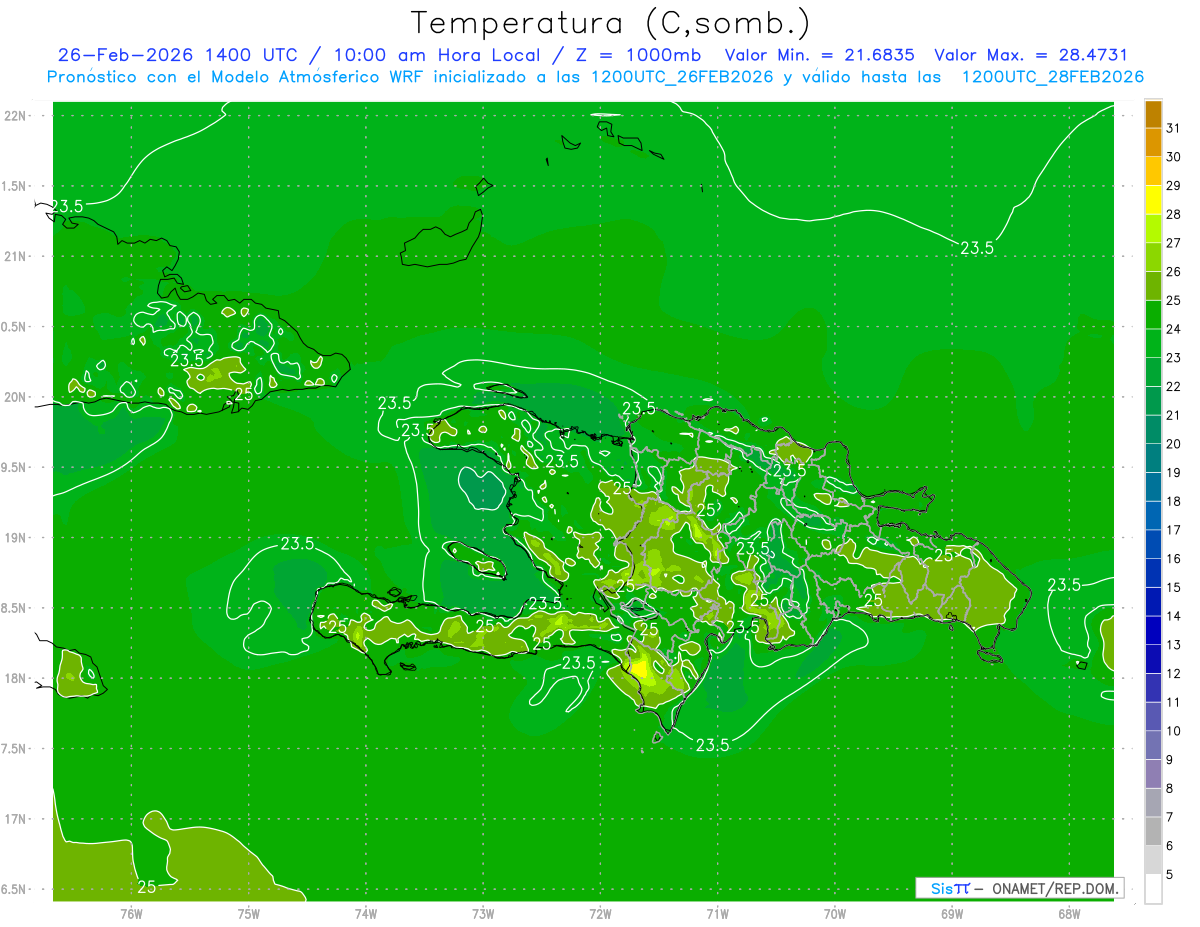Click the yellow swatch between 28 and 29
Screen dimensions: 1200x927
tap(1153, 200)
